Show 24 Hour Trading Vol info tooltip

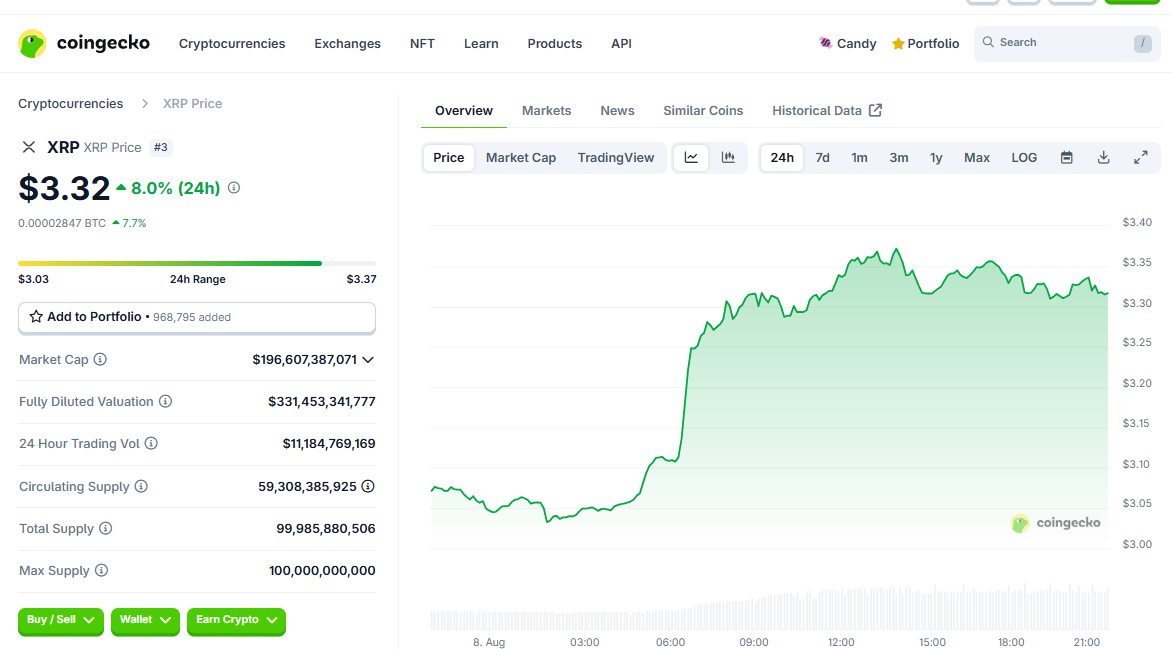(151, 443)
